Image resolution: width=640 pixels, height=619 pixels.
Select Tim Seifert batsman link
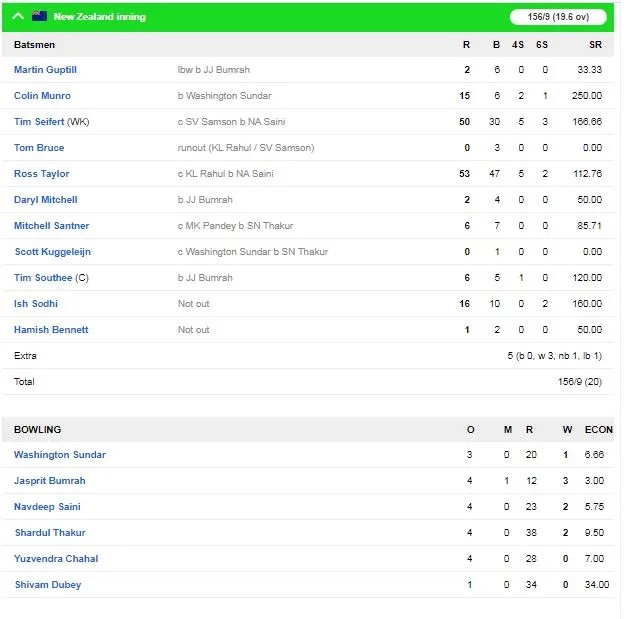point(39,122)
